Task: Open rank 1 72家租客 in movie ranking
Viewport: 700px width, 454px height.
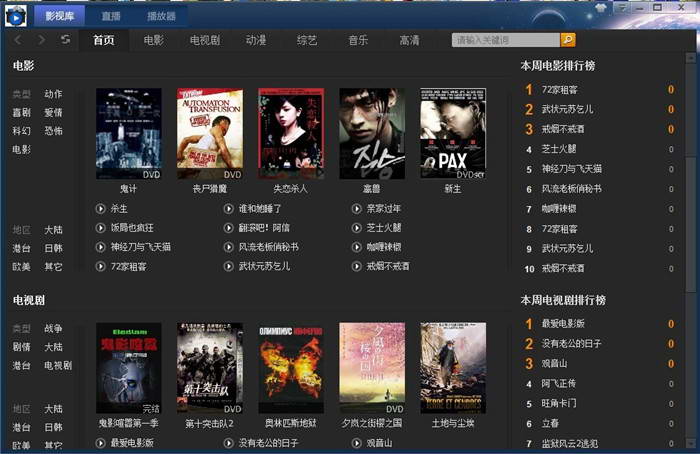Action: click(x=560, y=90)
